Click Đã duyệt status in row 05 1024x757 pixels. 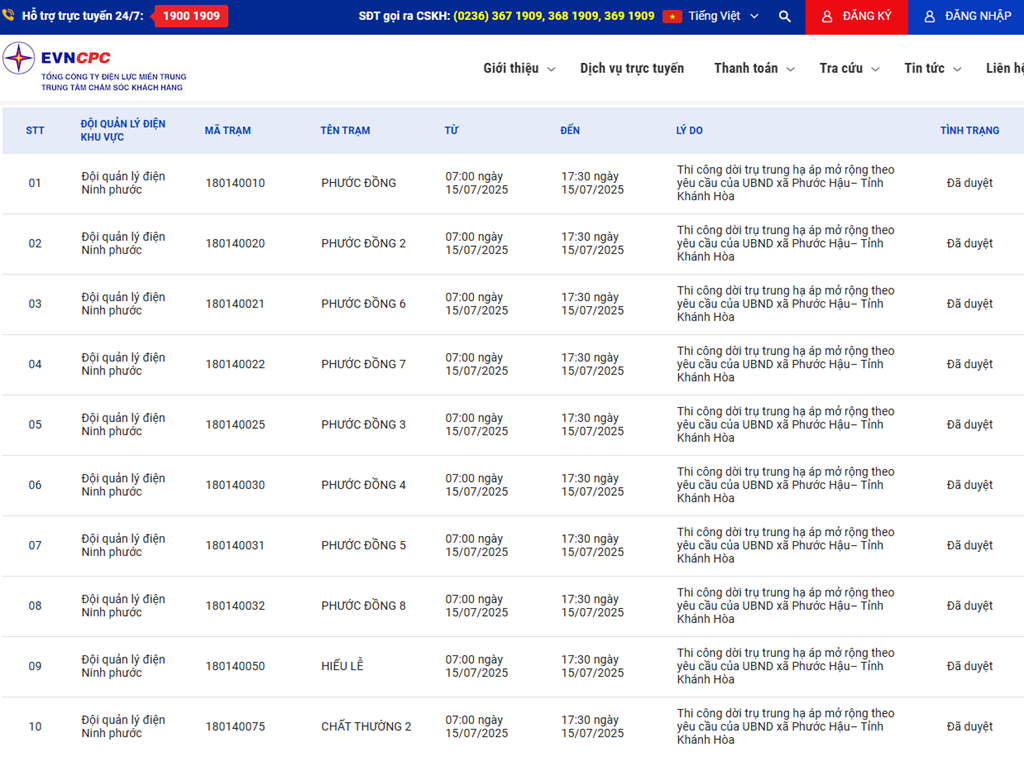[x=969, y=425]
